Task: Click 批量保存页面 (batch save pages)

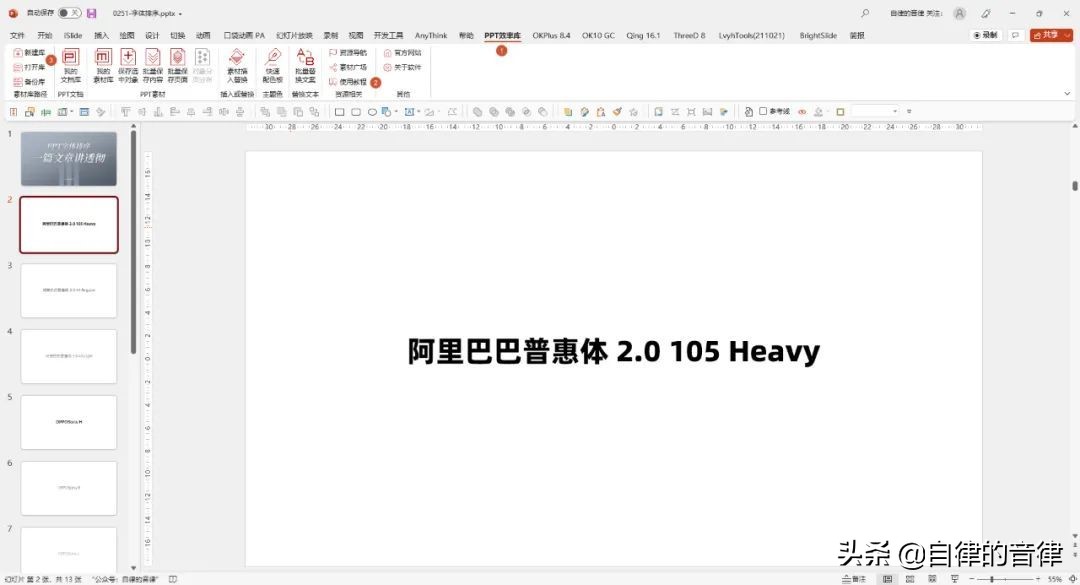Action: 177,66
